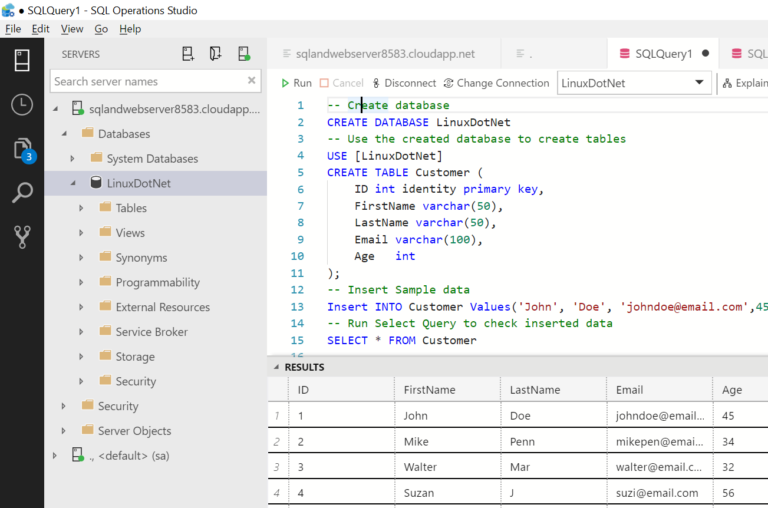This screenshot has height=508, width=768.
Task: Expand the Synonyms folder arrow
Action: coord(81,257)
